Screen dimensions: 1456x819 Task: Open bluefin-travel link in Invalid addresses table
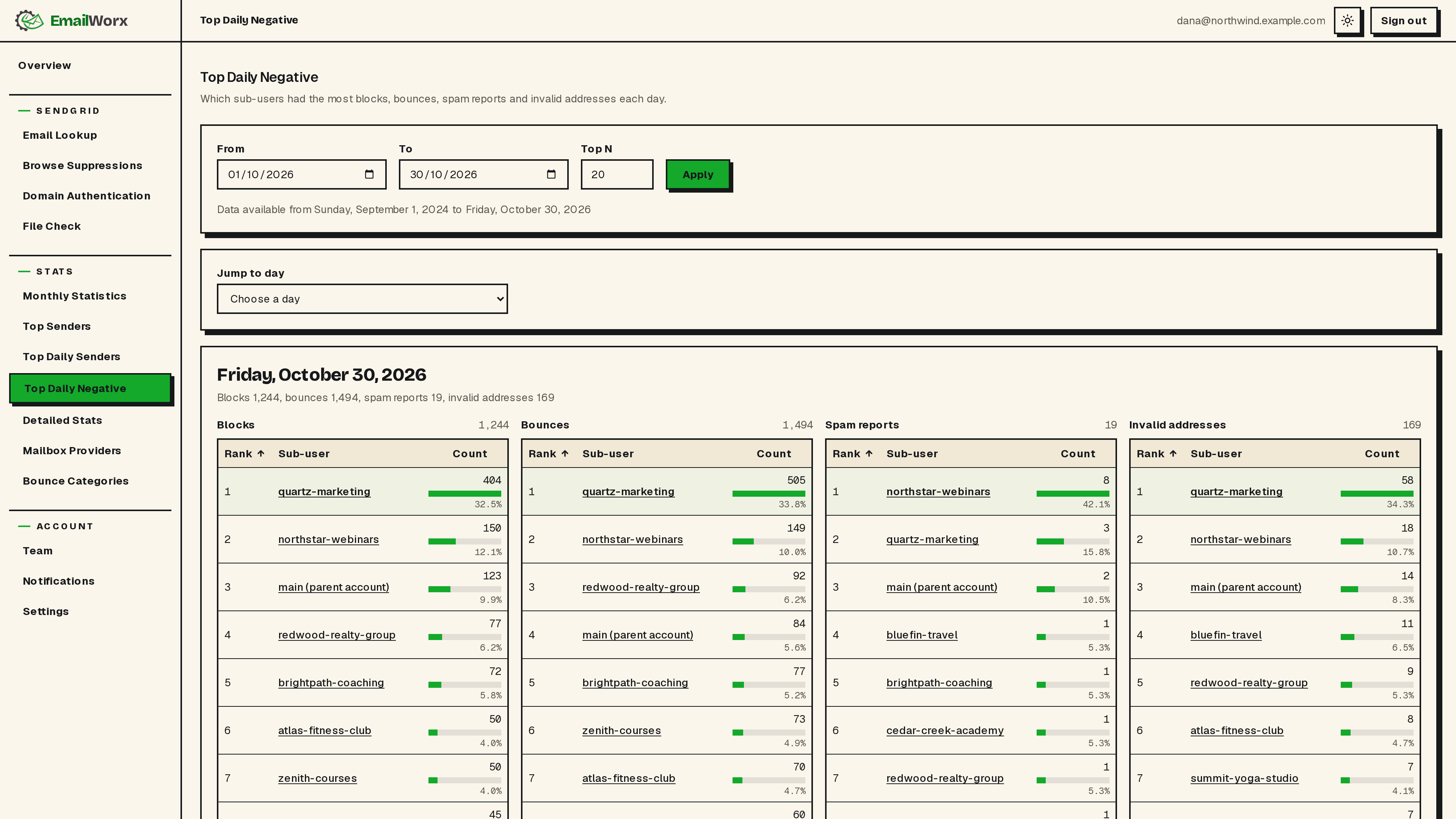[x=1226, y=635]
